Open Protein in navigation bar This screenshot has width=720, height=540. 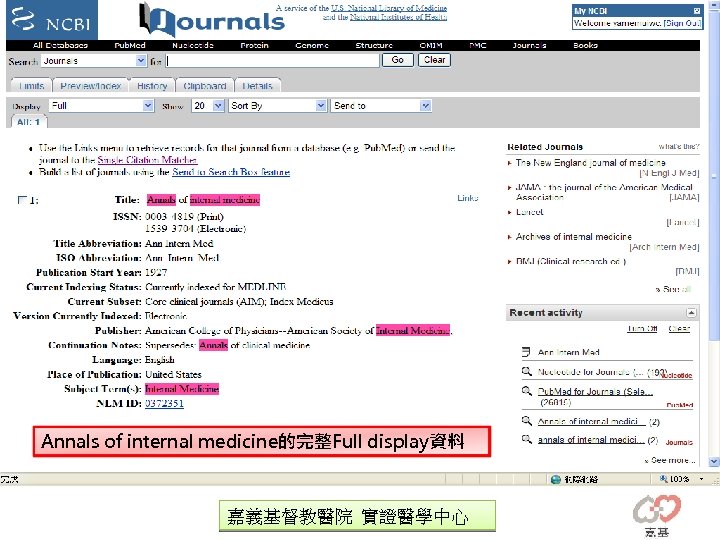[254, 45]
